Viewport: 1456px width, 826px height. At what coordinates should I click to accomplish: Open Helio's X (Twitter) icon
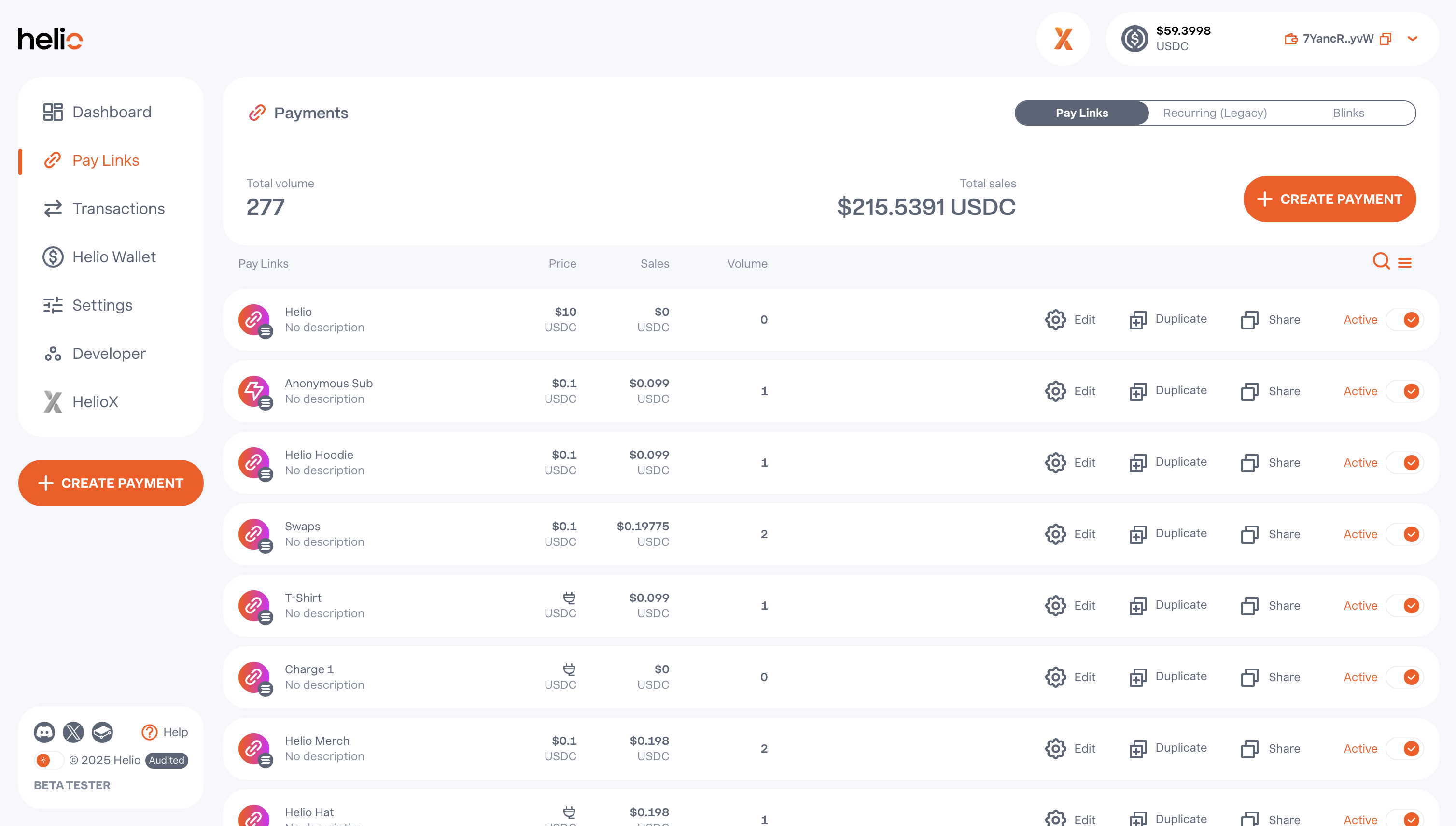pyautogui.click(x=73, y=732)
